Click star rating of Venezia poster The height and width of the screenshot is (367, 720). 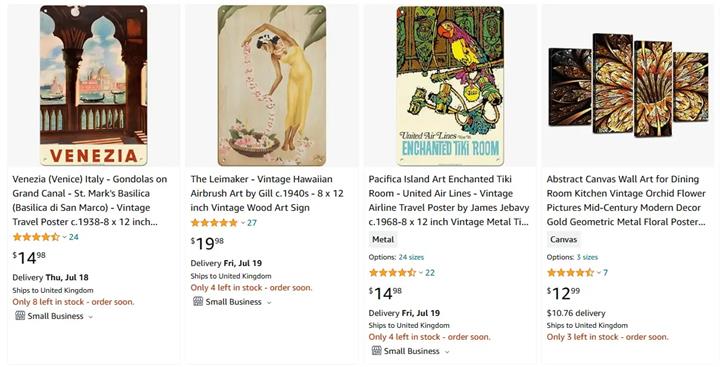click(x=36, y=237)
